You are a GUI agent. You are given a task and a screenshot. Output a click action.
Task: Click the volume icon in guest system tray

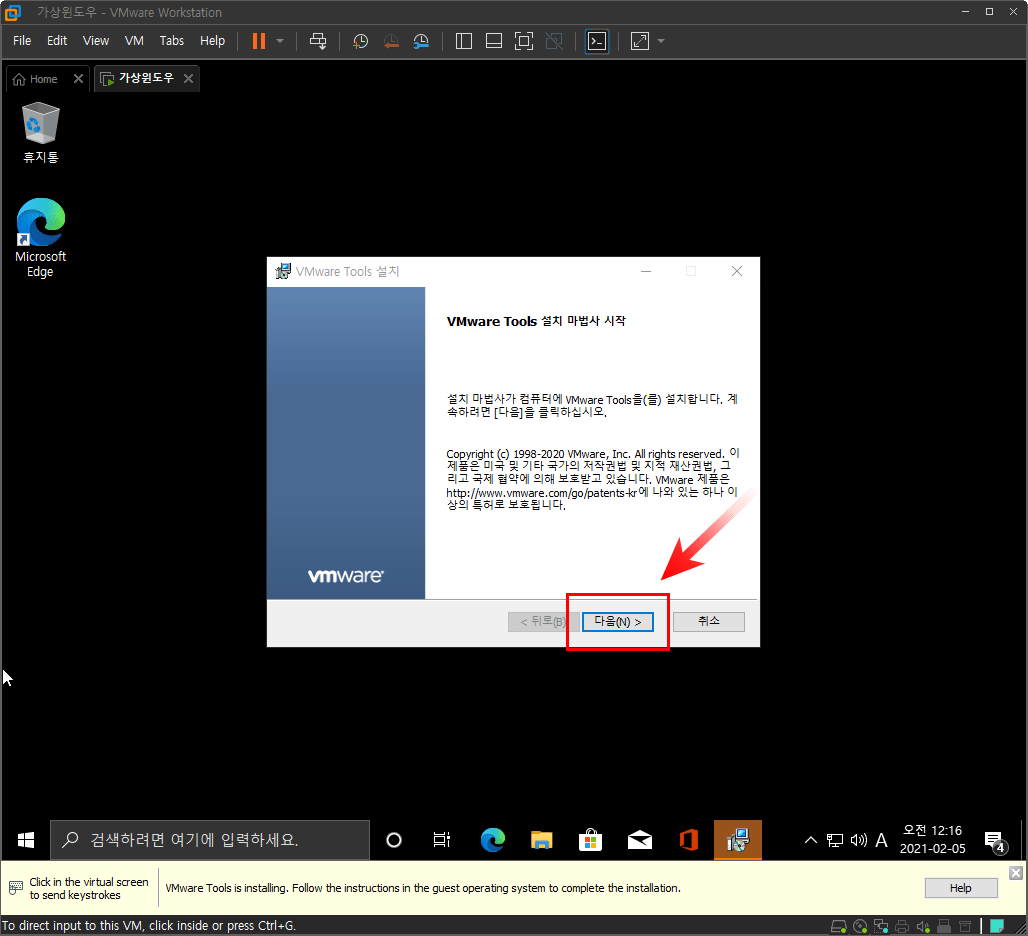pos(858,840)
